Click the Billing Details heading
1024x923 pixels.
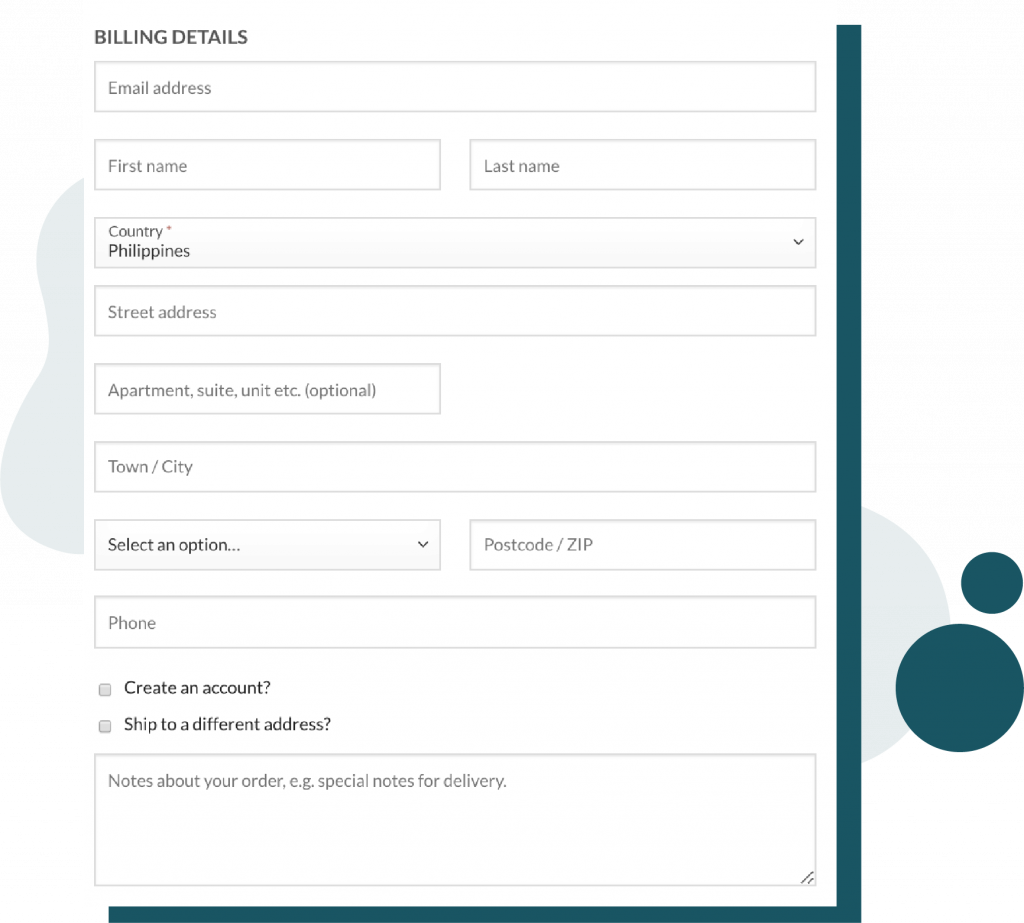[x=171, y=38]
